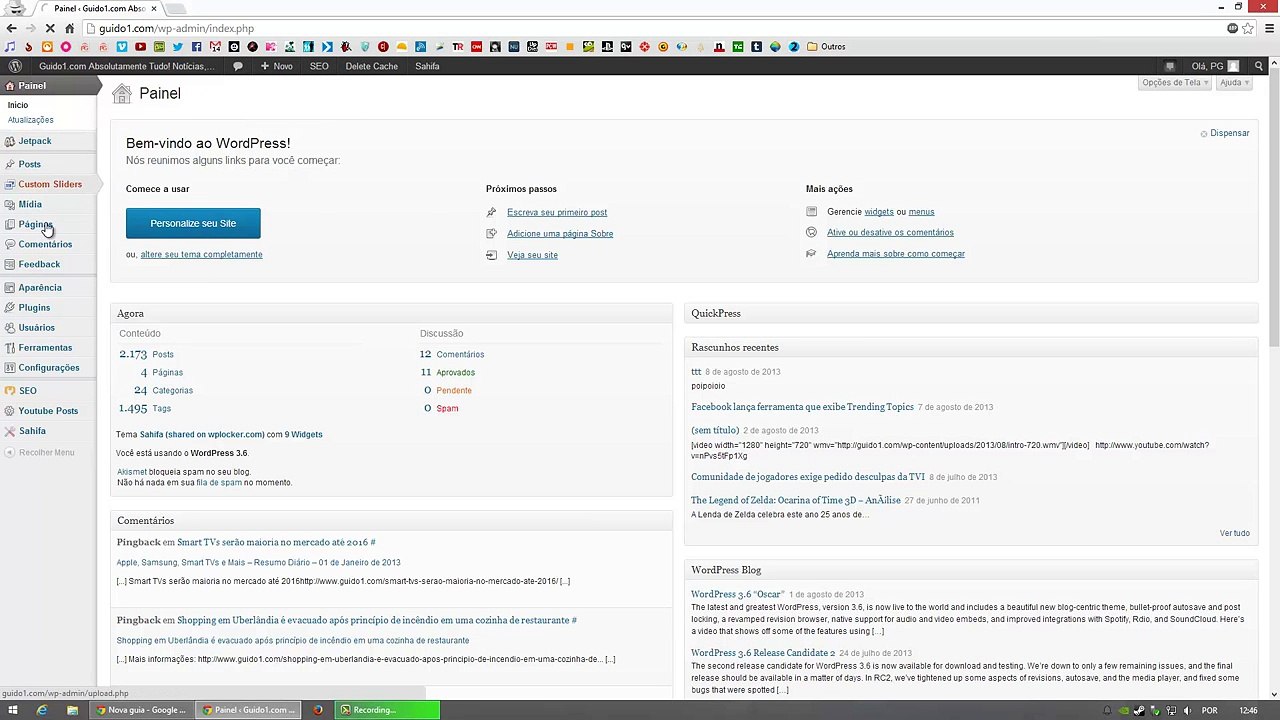Open Plugins in the sidebar

click(48, 307)
